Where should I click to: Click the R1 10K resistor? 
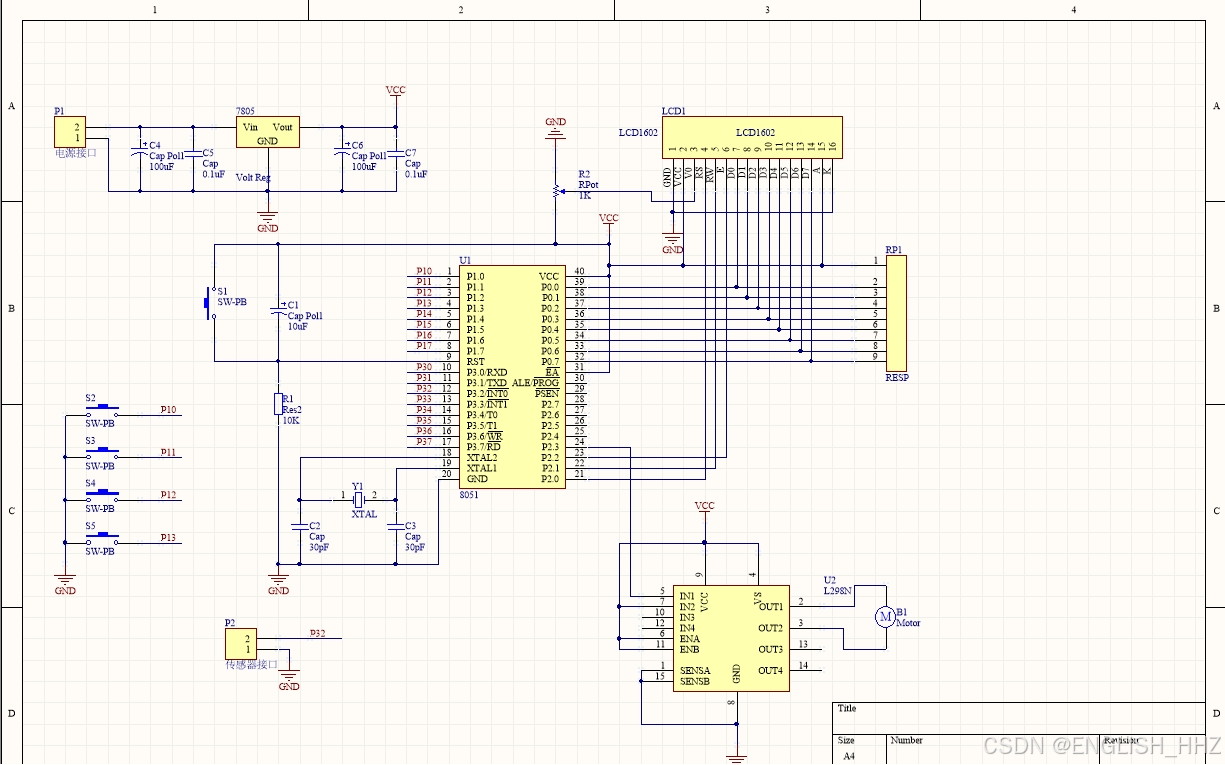pos(278,404)
